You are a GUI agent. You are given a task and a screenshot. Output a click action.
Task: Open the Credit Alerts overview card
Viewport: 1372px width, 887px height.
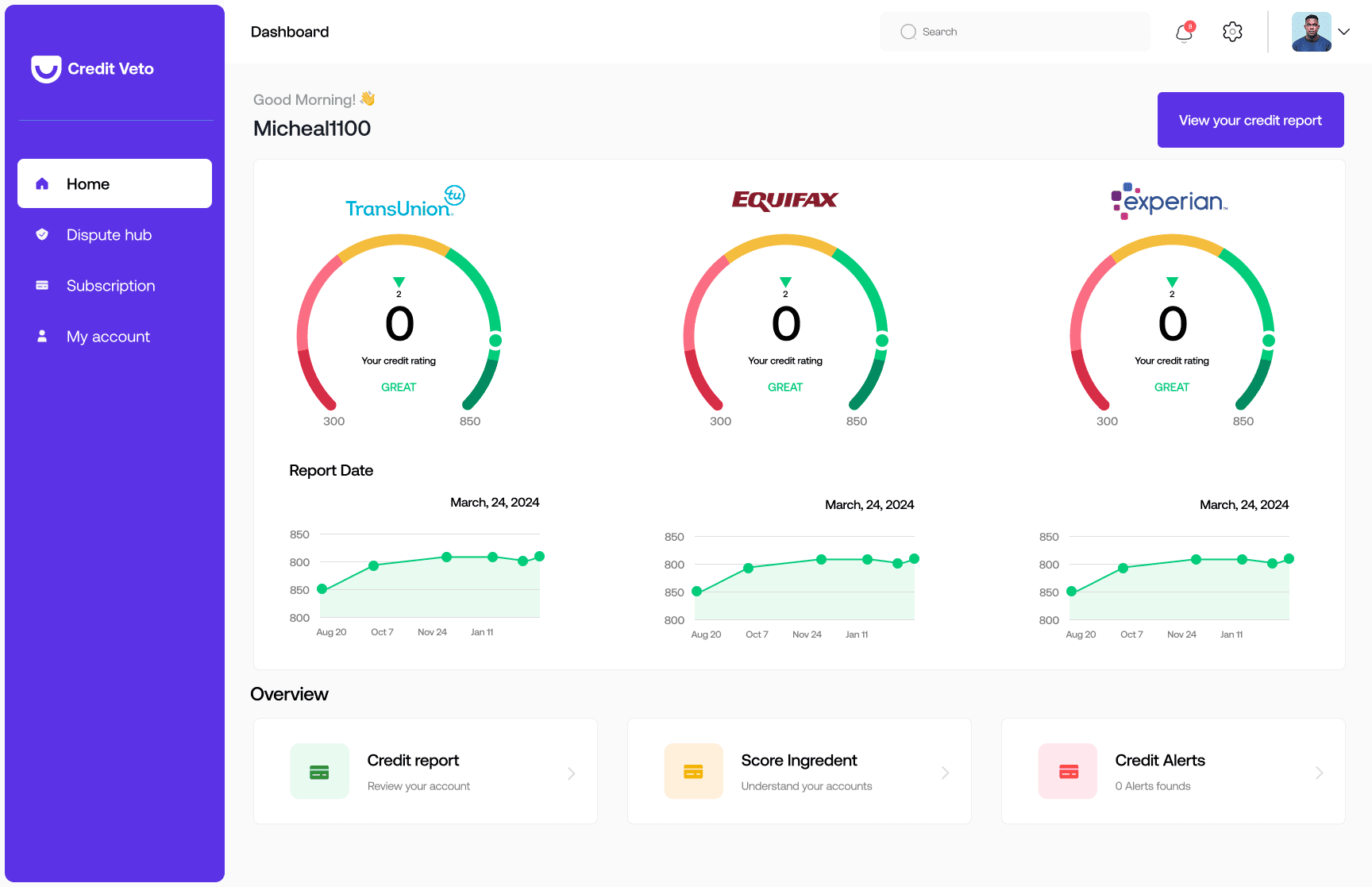[1173, 771]
